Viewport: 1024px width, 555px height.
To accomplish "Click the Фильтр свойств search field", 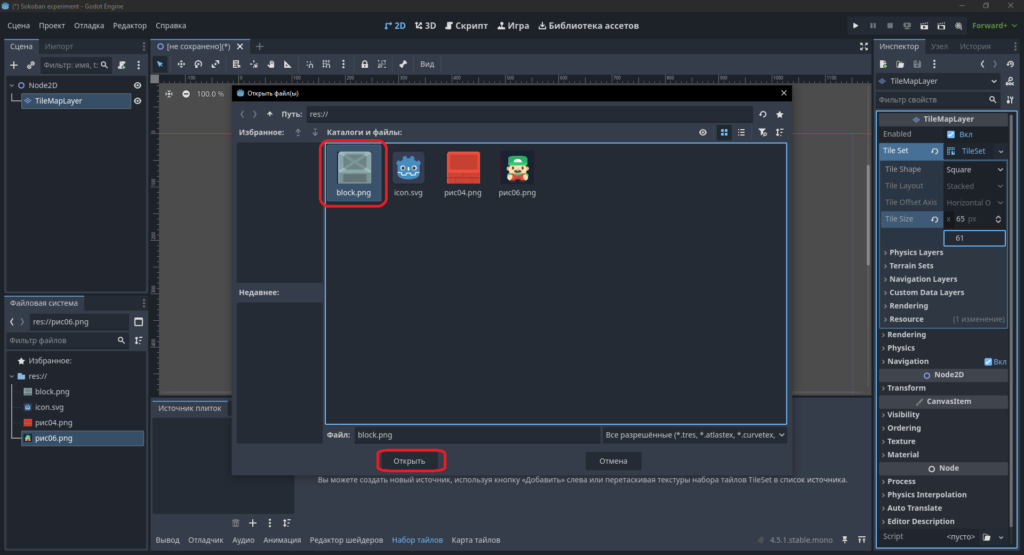I will coord(937,100).
